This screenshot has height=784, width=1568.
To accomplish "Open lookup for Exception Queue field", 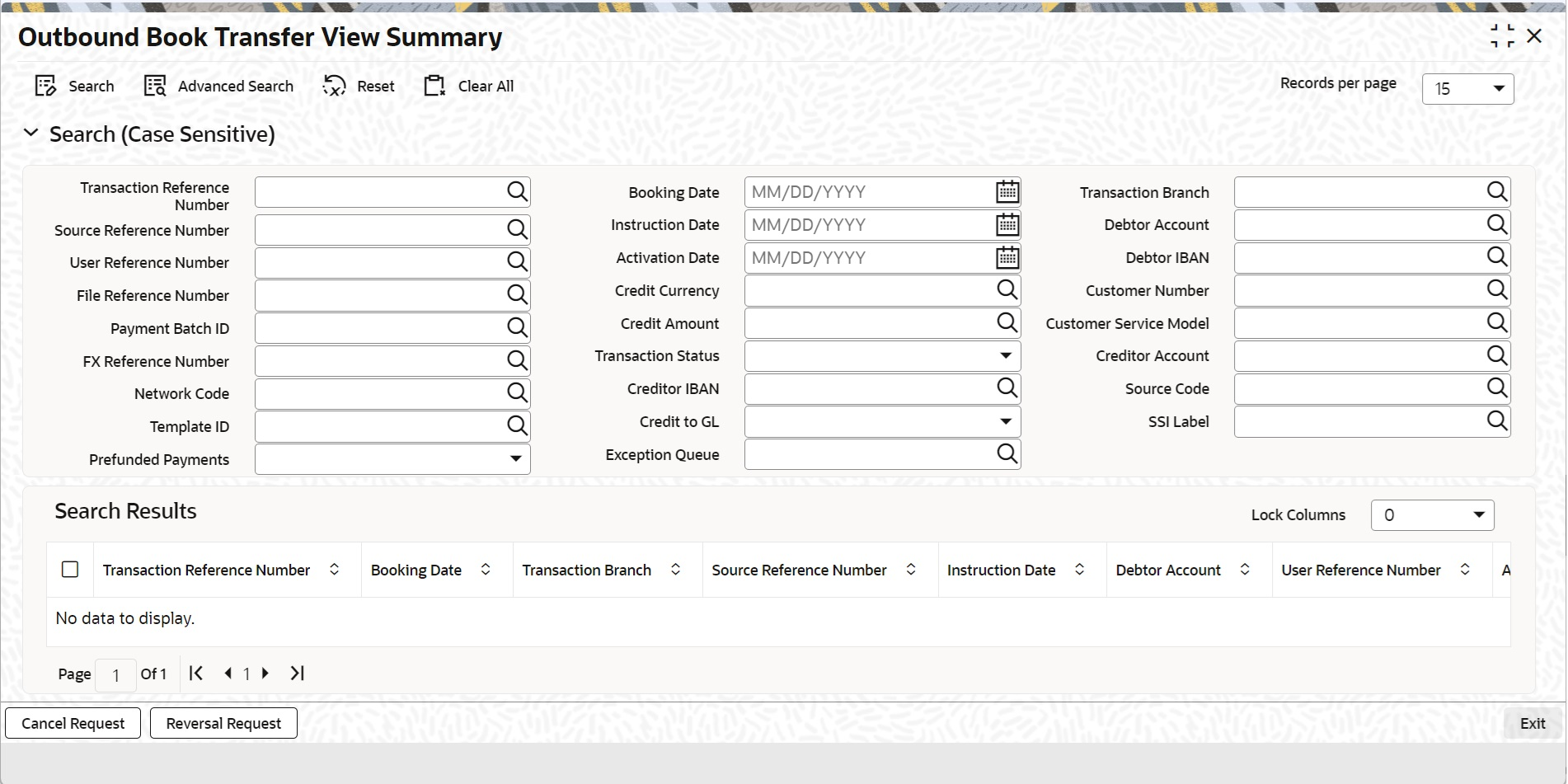I will point(1007,454).
